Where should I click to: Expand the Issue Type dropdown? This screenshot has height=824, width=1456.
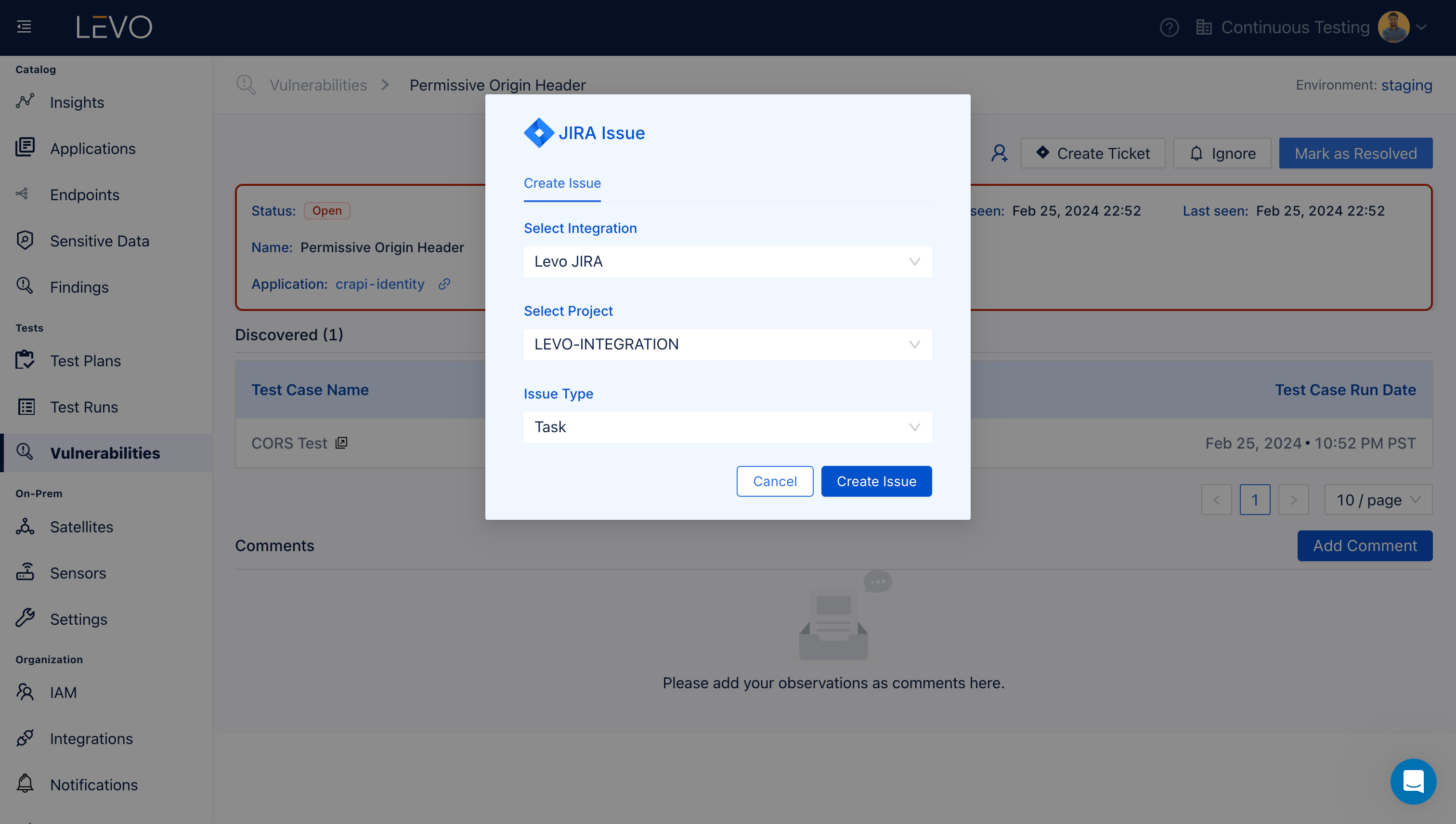728,427
